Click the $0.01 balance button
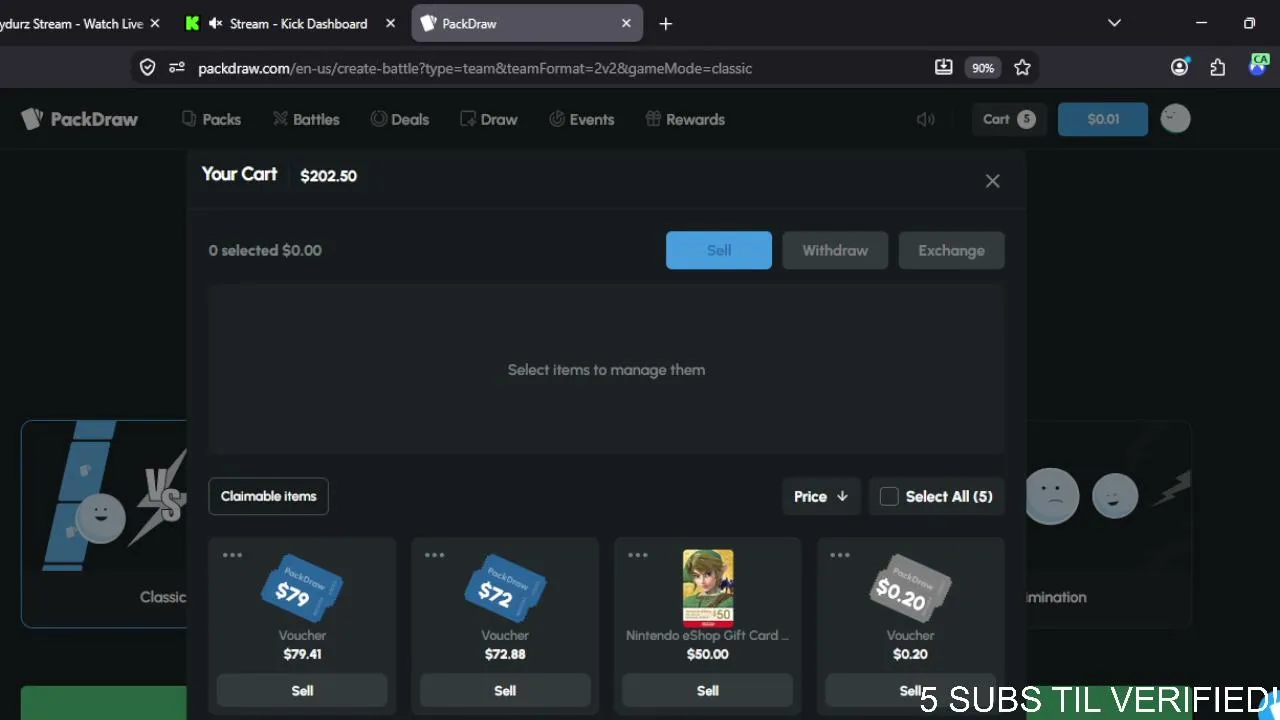The image size is (1280, 720). pos(1103,119)
